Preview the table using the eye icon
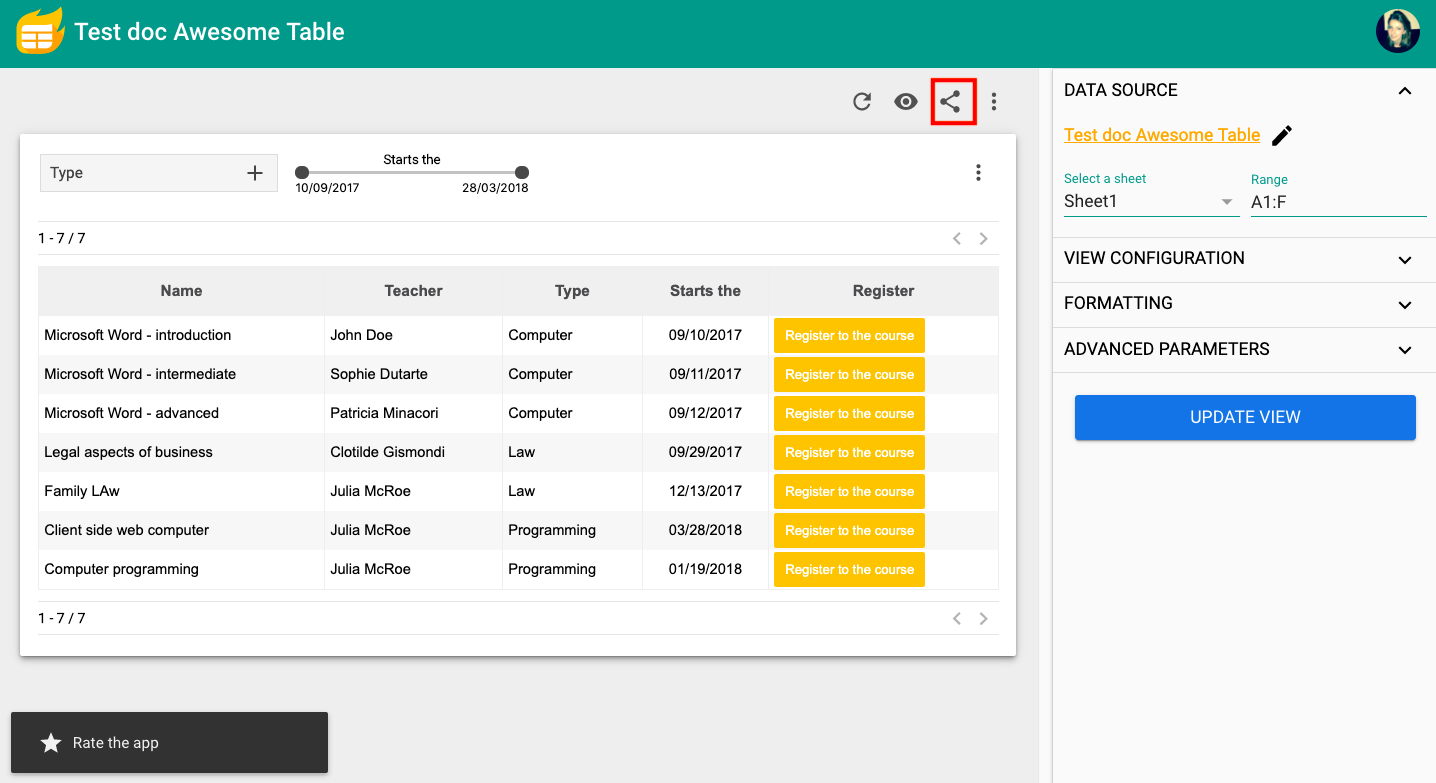 [x=906, y=101]
